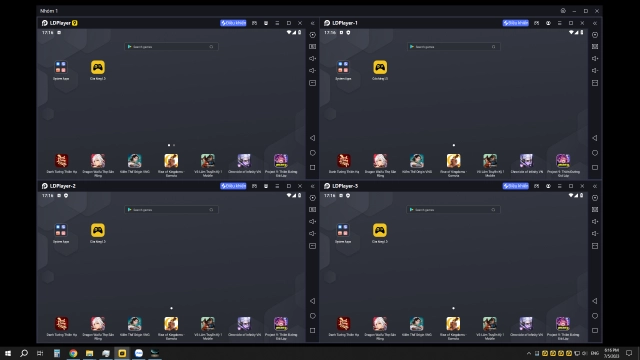Image resolution: width=640 pixels, height=360 pixels.
Task: Raise volume in LDPlayer 9 sidebar
Action: pos(313,58)
